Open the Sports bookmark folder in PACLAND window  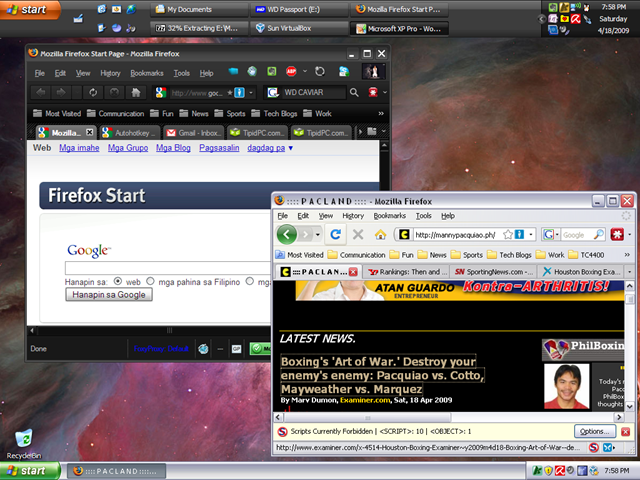(467, 255)
